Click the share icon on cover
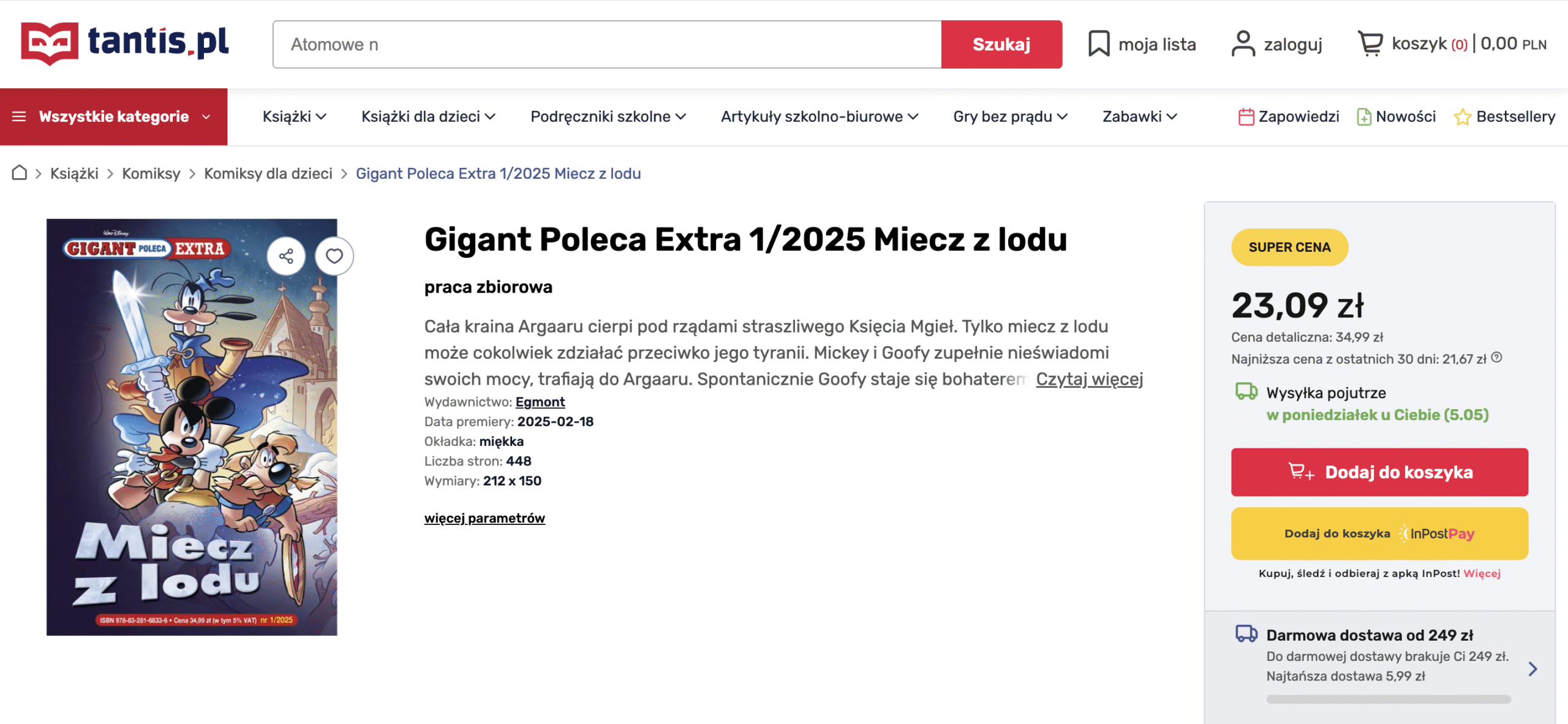The image size is (1568, 724). (x=286, y=256)
